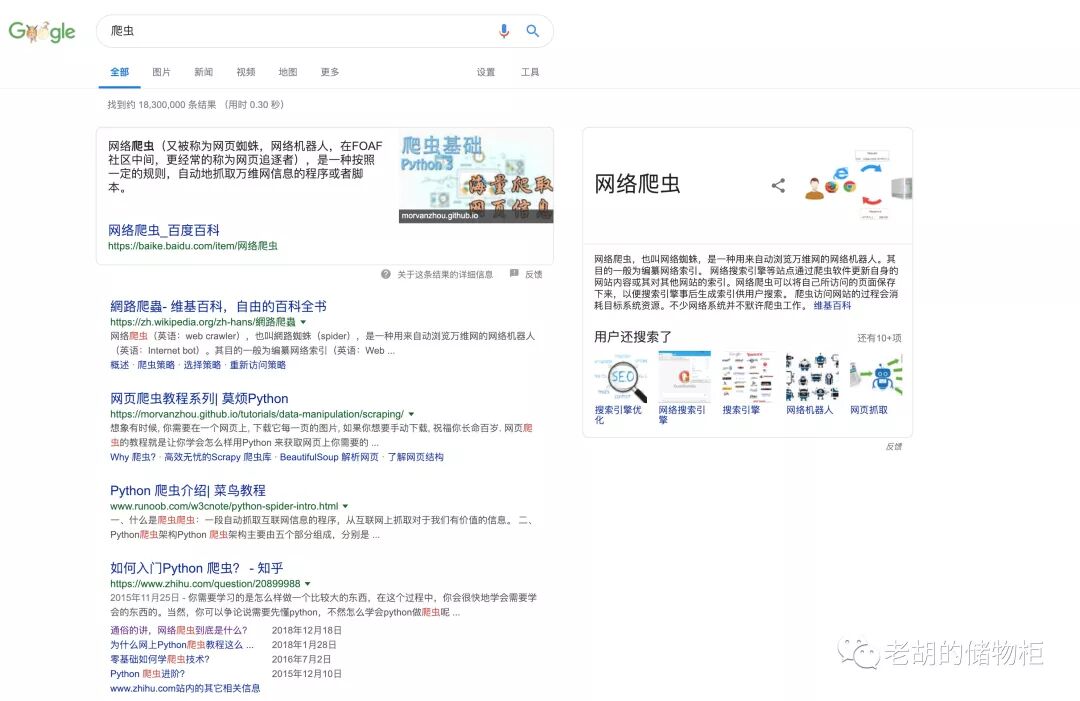Viewport: 1080px width, 701px height.
Task: Open the 工具 menu
Action: pos(531,72)
